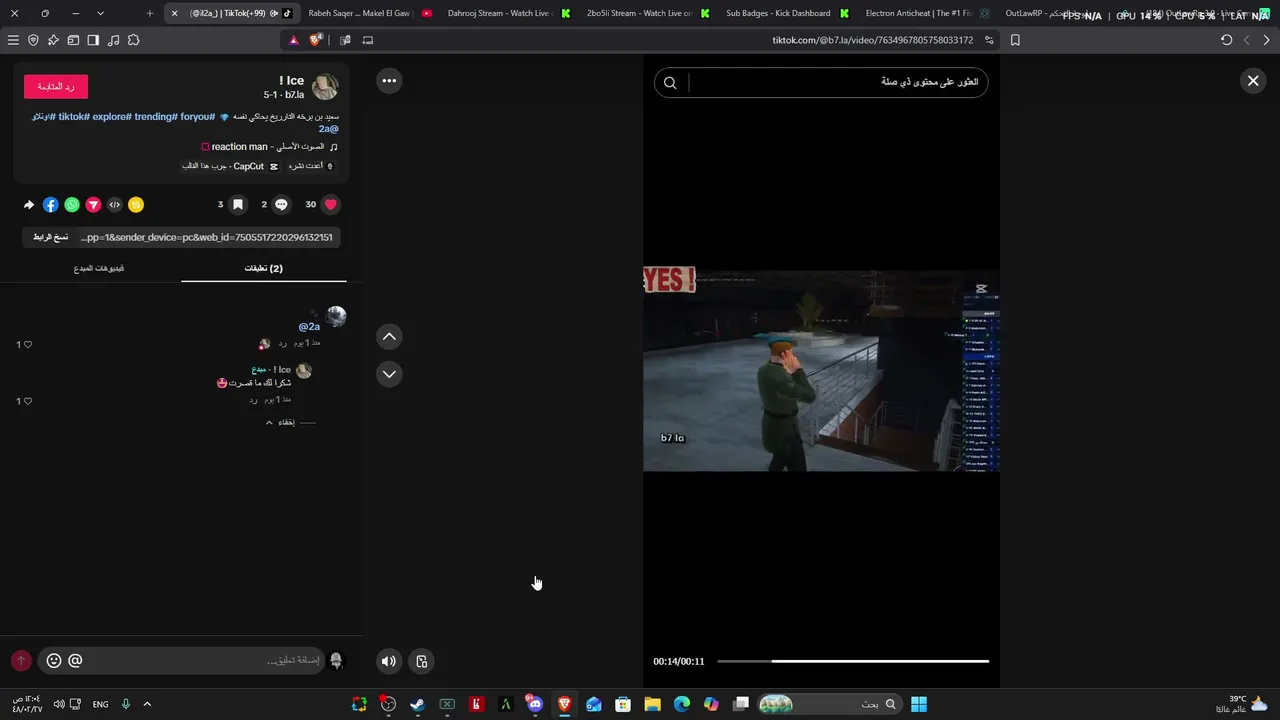The image size is (1280, 720).
Task: Click the video player frame
Action: tap(821, 370)
